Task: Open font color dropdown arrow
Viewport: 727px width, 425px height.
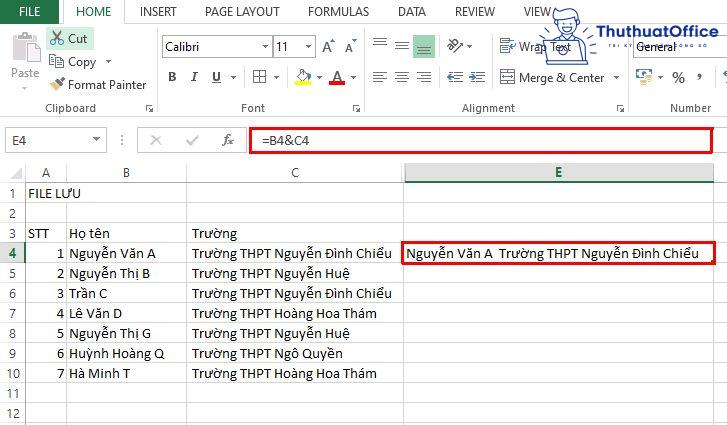Action: [x=353, y=77]
